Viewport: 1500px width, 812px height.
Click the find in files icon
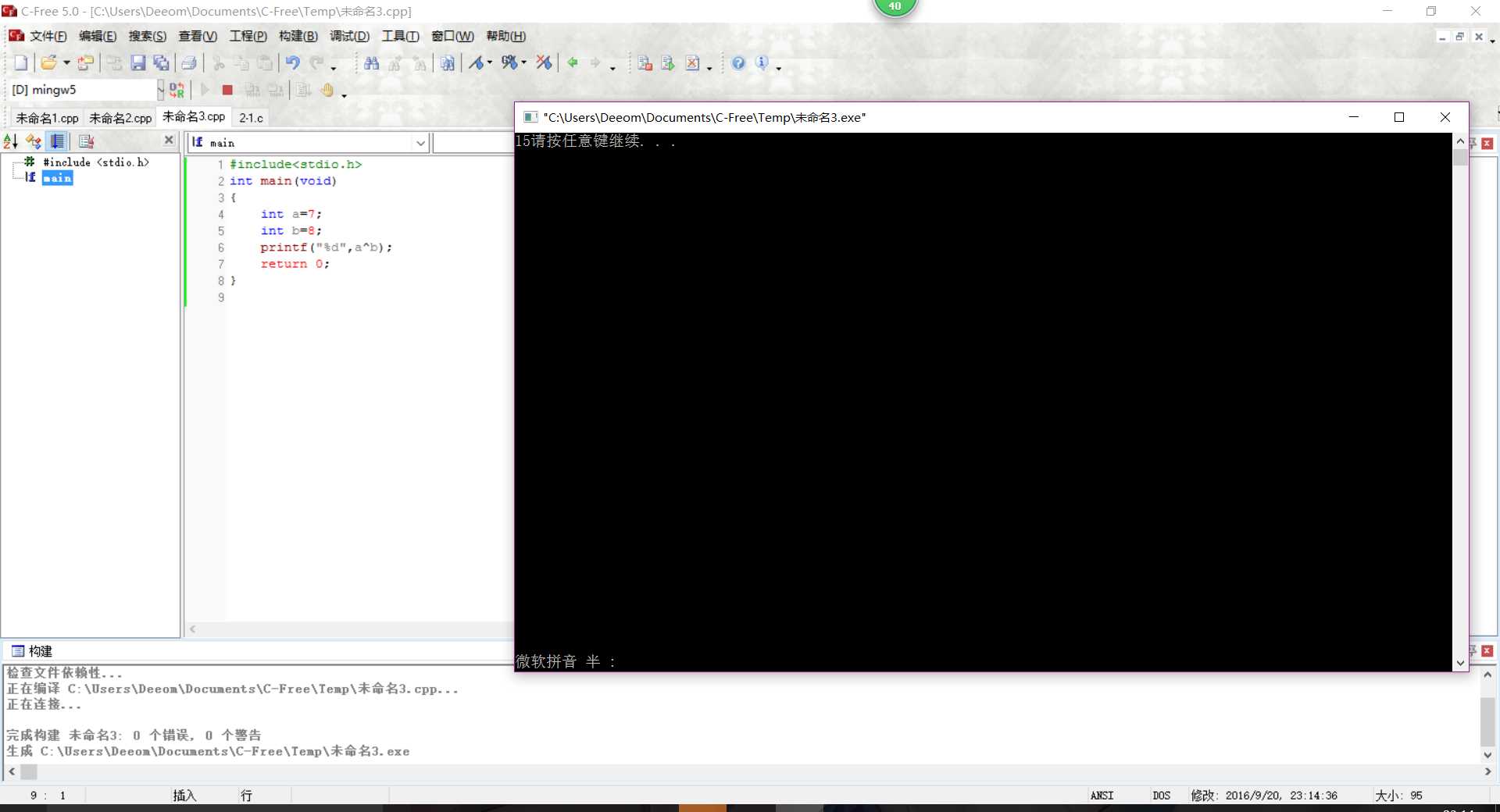coord(448,63)
